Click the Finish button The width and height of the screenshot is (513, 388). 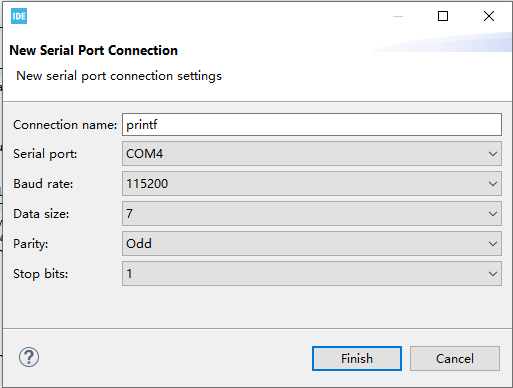point(357,359)
